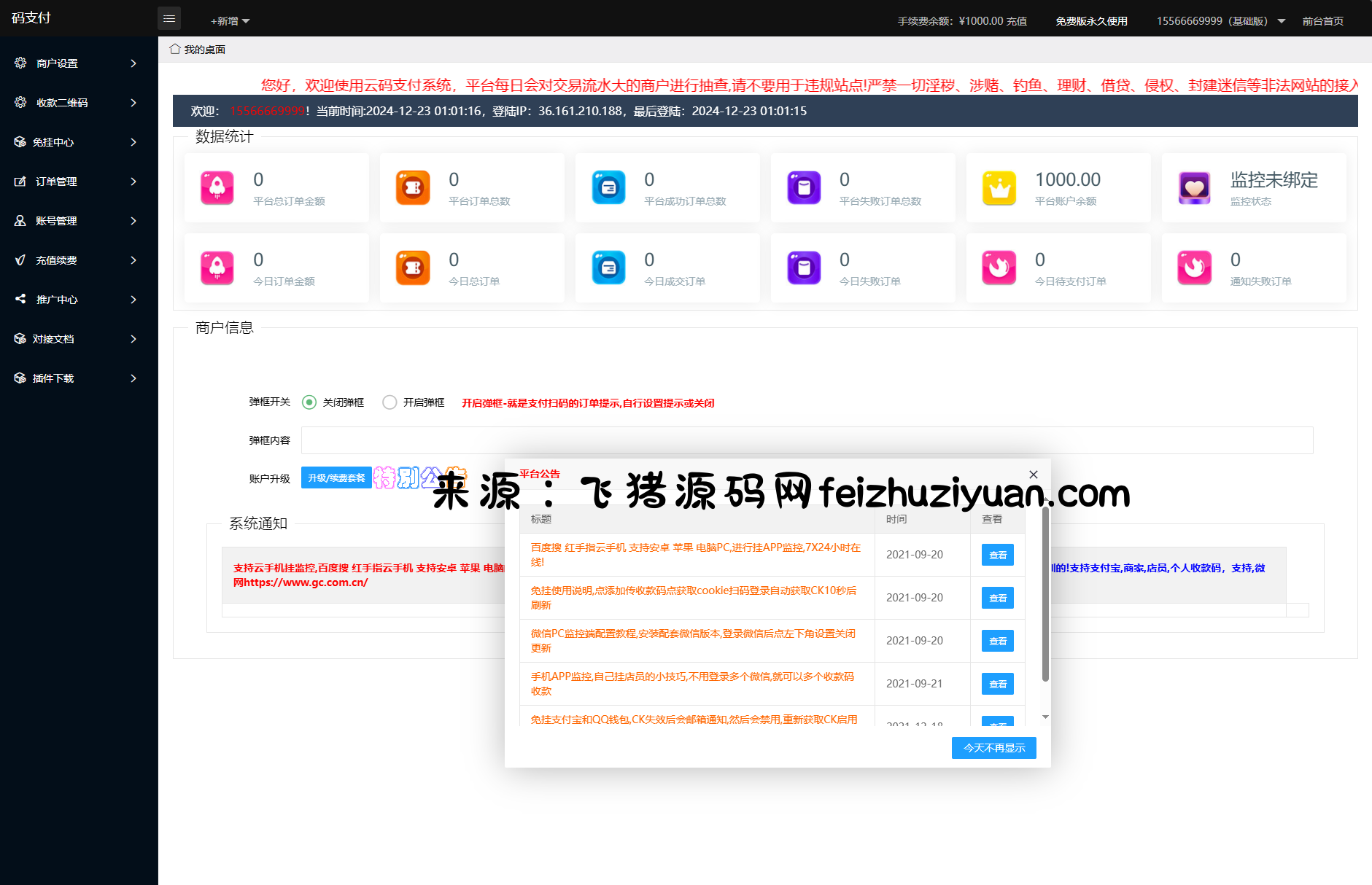Click the crown icon for 平台账户余额
1372x885 pixels.
pyautogui.click(x=999, y=187)
